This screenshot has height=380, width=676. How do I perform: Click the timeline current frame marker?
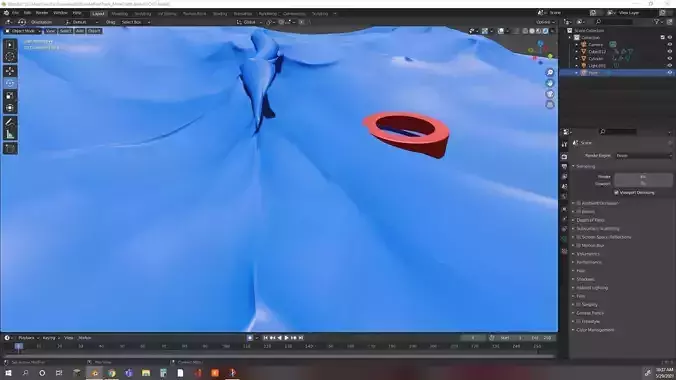pyautogui.click(x=19, y=346)
